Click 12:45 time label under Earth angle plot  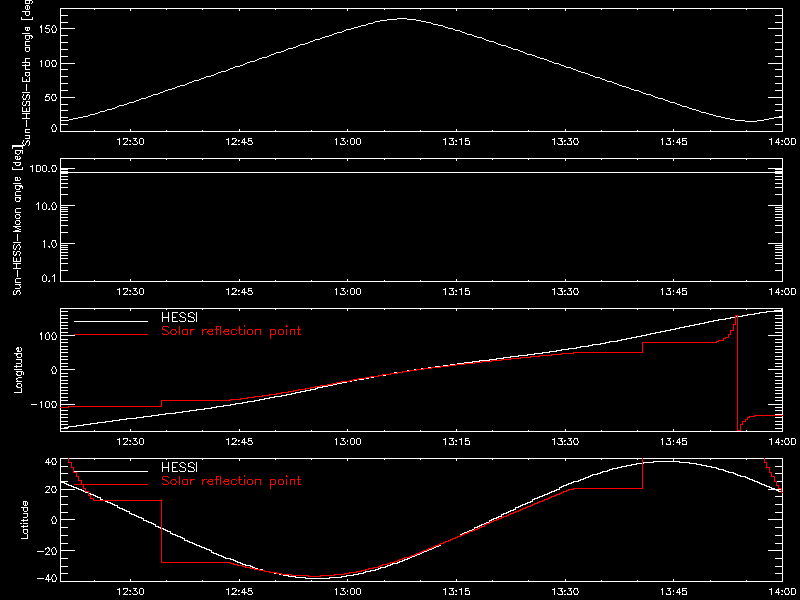tap(239, 142)
